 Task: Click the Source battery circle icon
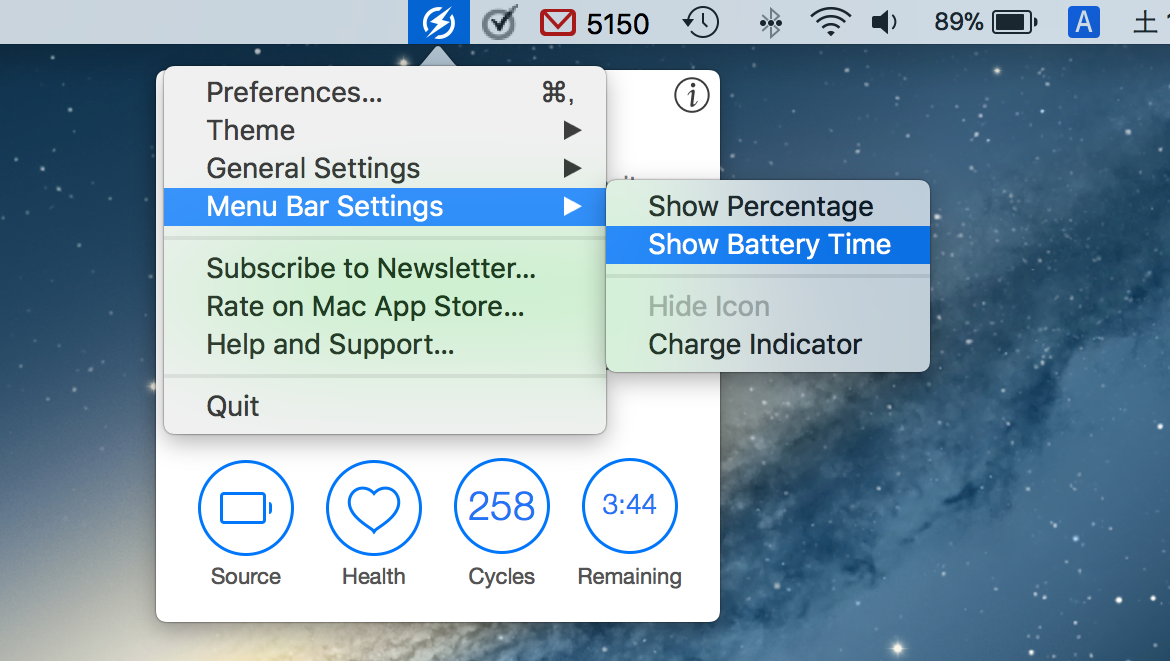246,508
